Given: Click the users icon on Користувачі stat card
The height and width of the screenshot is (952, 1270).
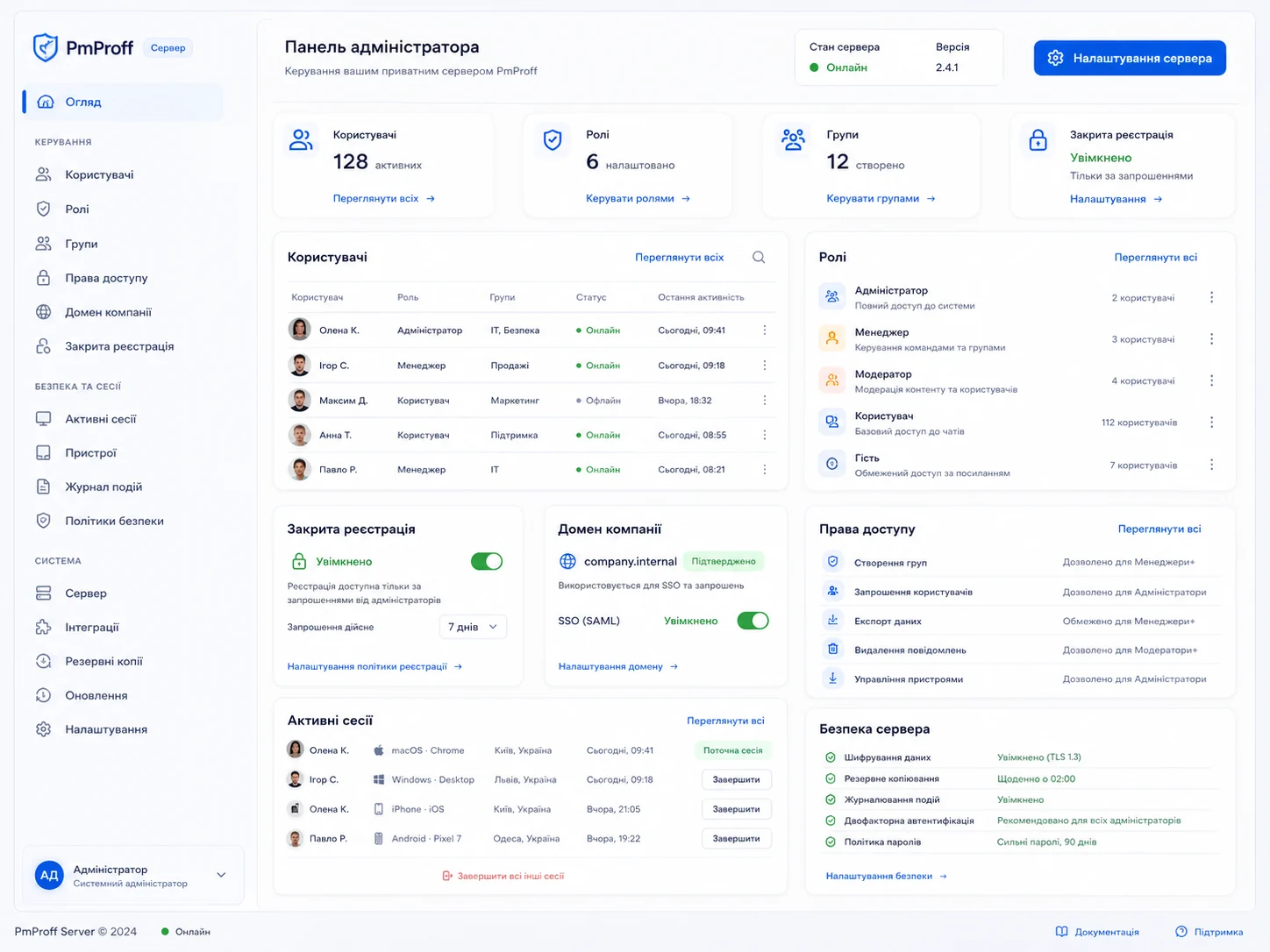Looking at the screenshot, I should pos(301,139).
